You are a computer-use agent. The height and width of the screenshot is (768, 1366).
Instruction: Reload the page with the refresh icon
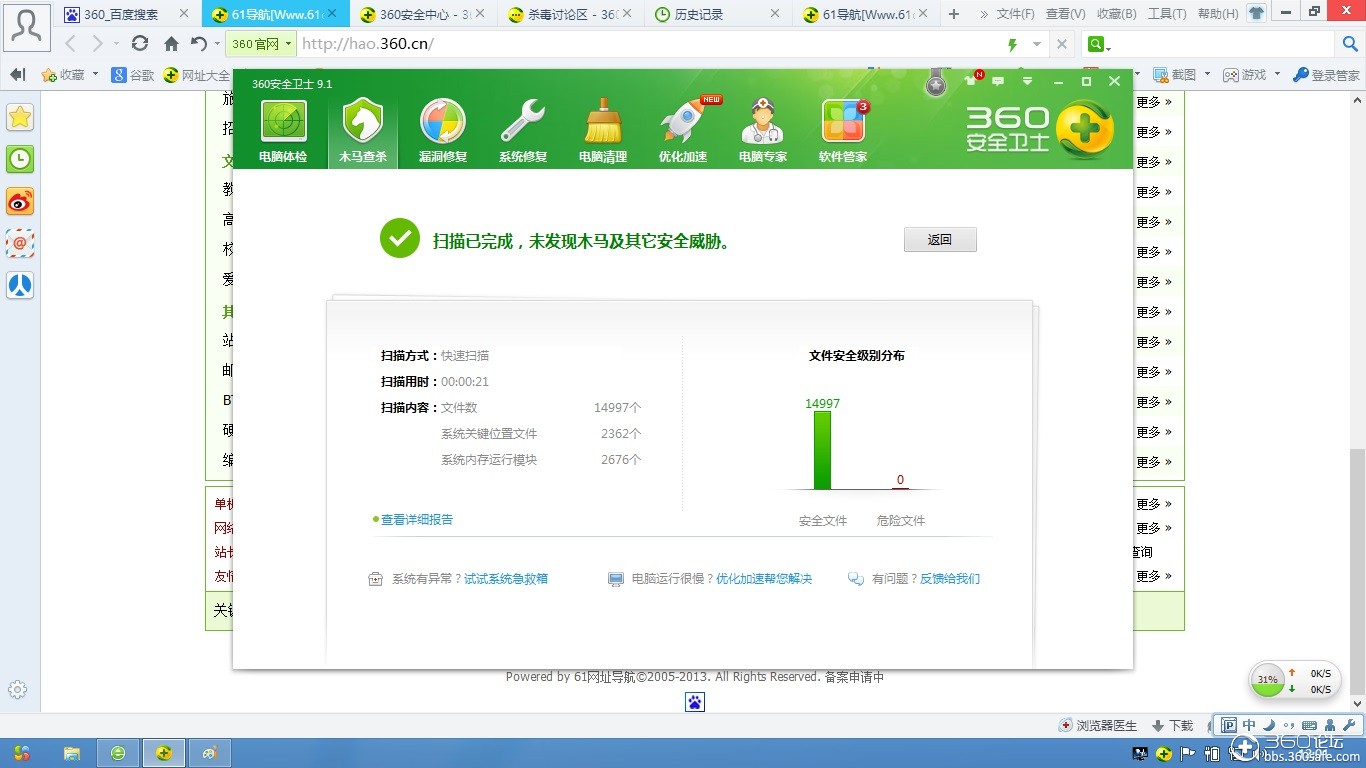[x=140, y=43]
